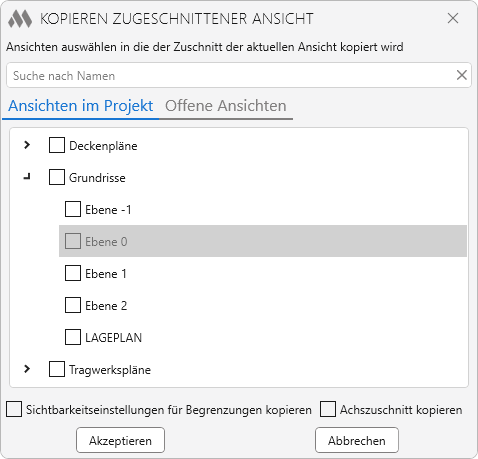The width and height of the screenshot is (478, 459).
Task: Tick the LAGEPLAN checkbox
Action: tap(73, 337)
